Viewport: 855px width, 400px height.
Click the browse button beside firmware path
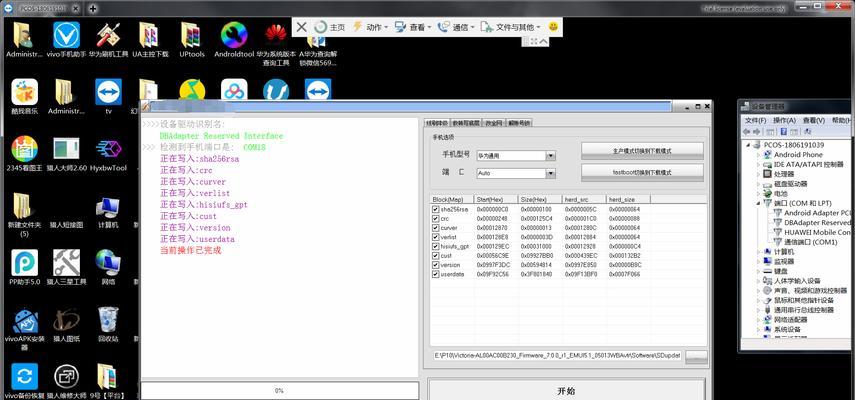tap(696, 356)
